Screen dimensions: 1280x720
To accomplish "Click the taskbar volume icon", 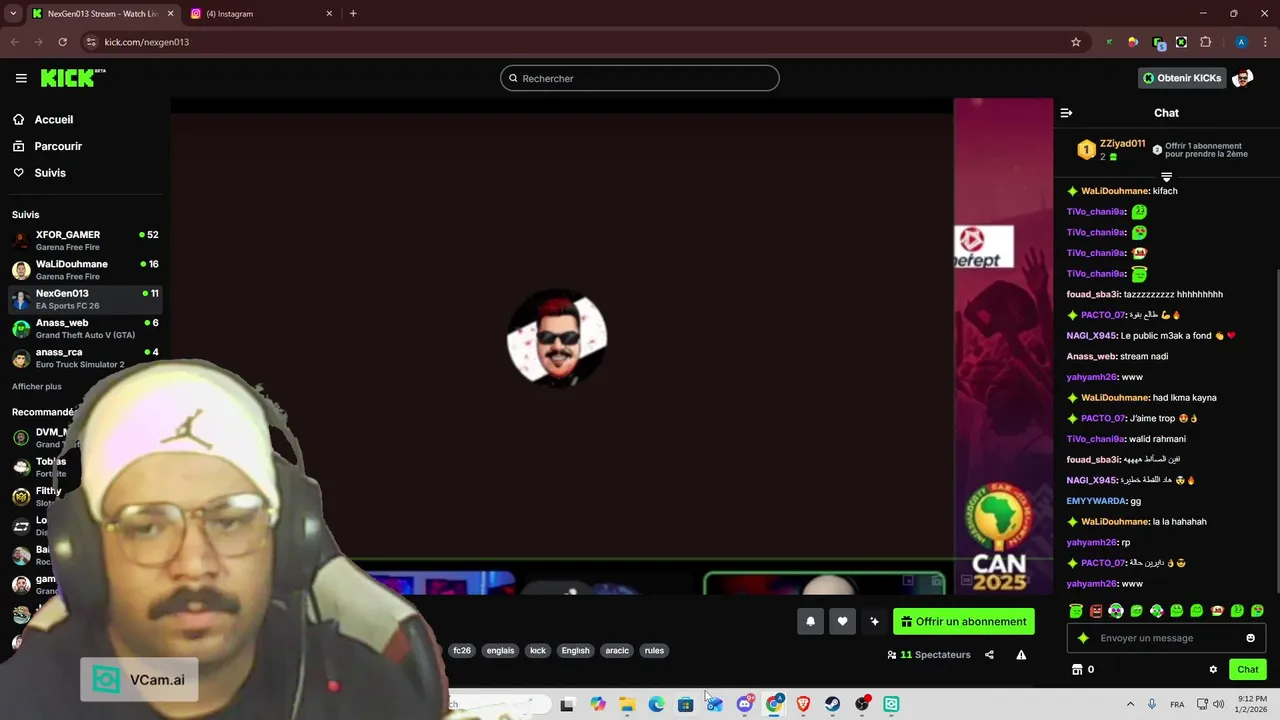I will 1218,704.
